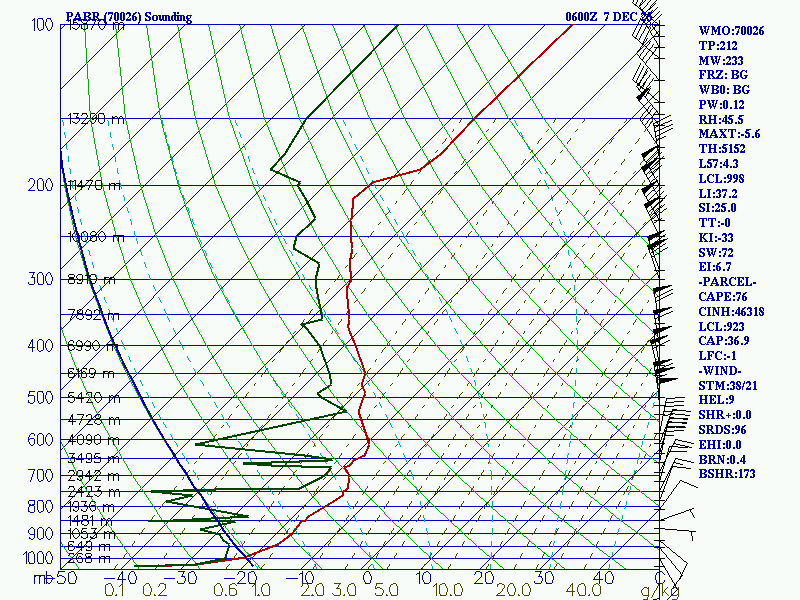800x600 pixels.
Task: Click the 10080 m height label
Action: pos(96,237)
